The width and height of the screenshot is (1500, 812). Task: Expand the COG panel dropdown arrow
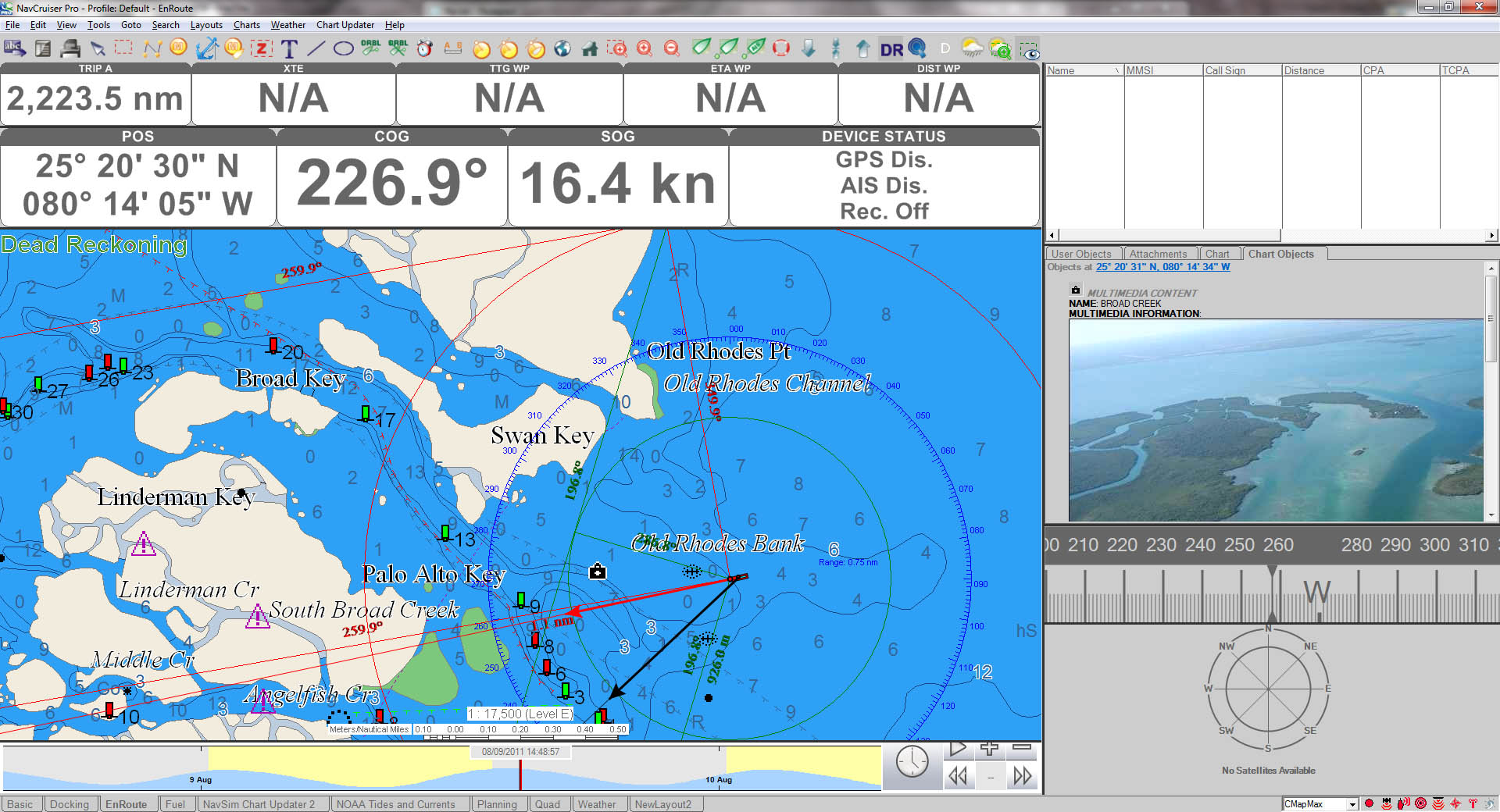point(506,132)
